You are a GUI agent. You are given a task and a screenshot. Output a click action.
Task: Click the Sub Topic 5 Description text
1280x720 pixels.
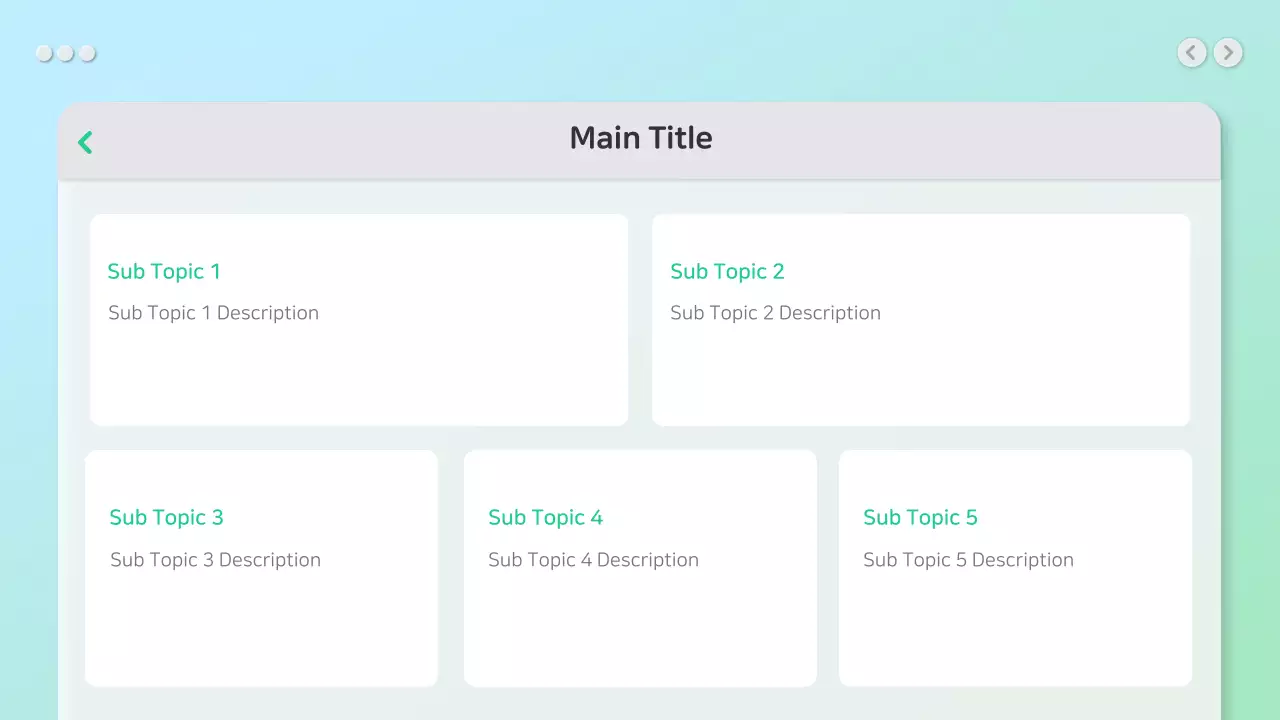[x=968, y=560]
